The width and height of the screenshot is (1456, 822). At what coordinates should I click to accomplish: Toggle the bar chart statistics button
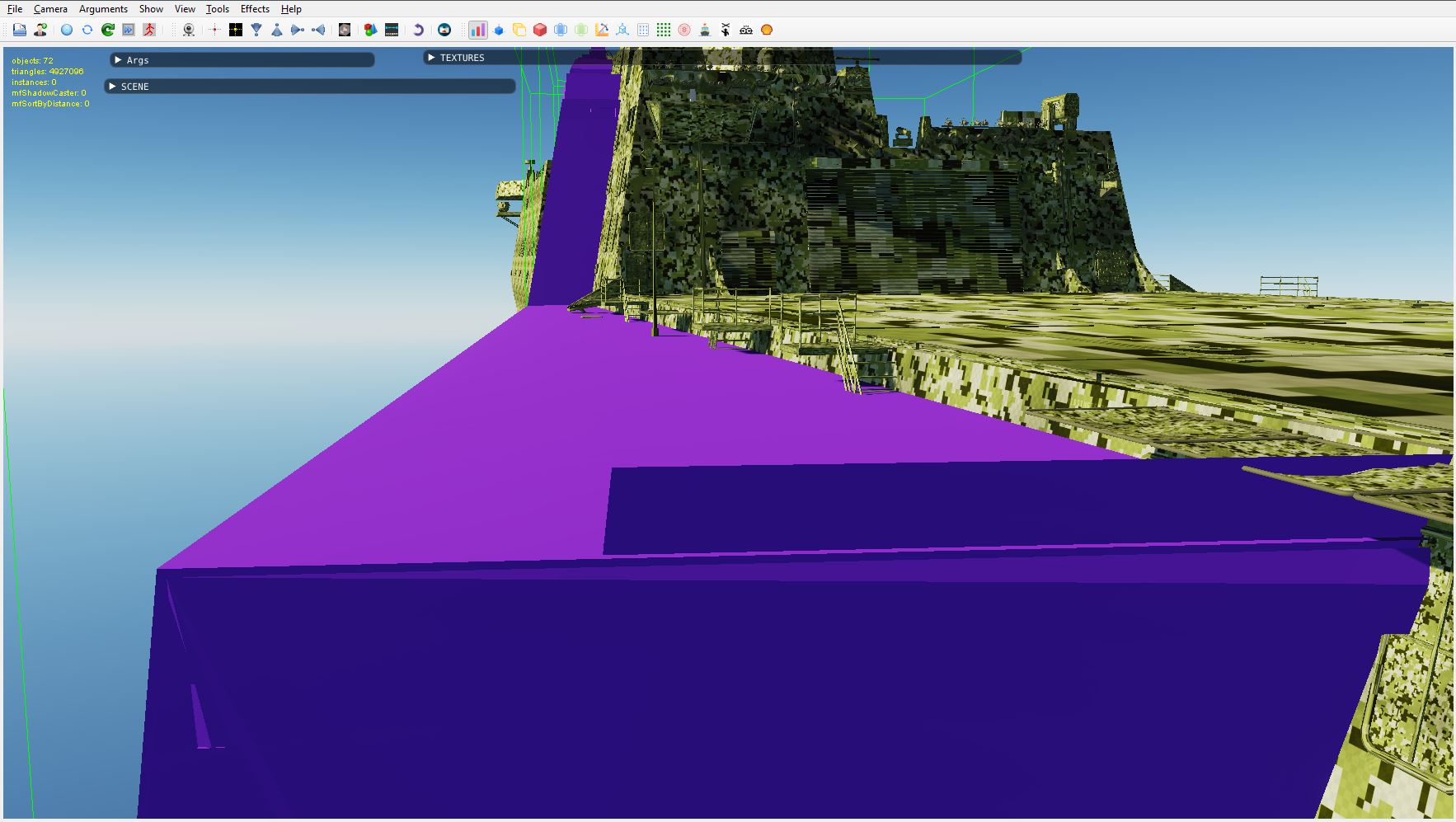click(x=477, y=30)
